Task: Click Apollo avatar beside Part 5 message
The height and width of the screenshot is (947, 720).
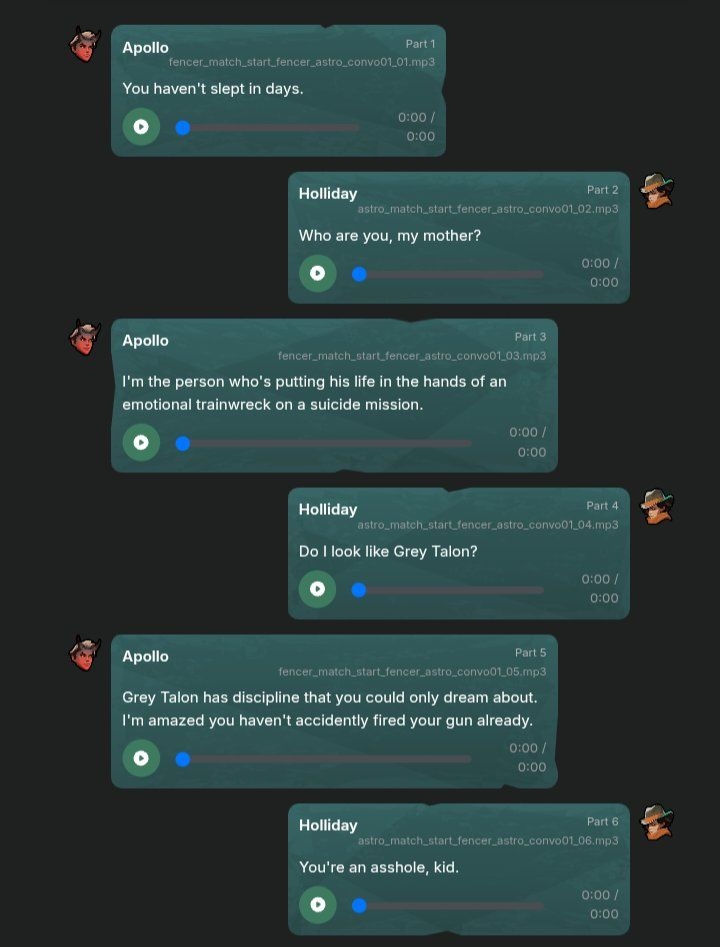Action: click(x=85, y=653)
